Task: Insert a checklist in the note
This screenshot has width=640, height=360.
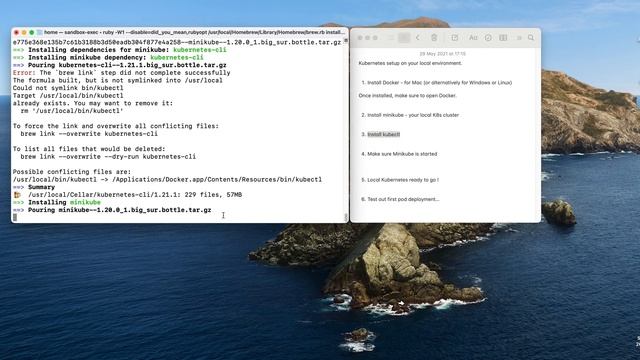Action: (488, 38)
